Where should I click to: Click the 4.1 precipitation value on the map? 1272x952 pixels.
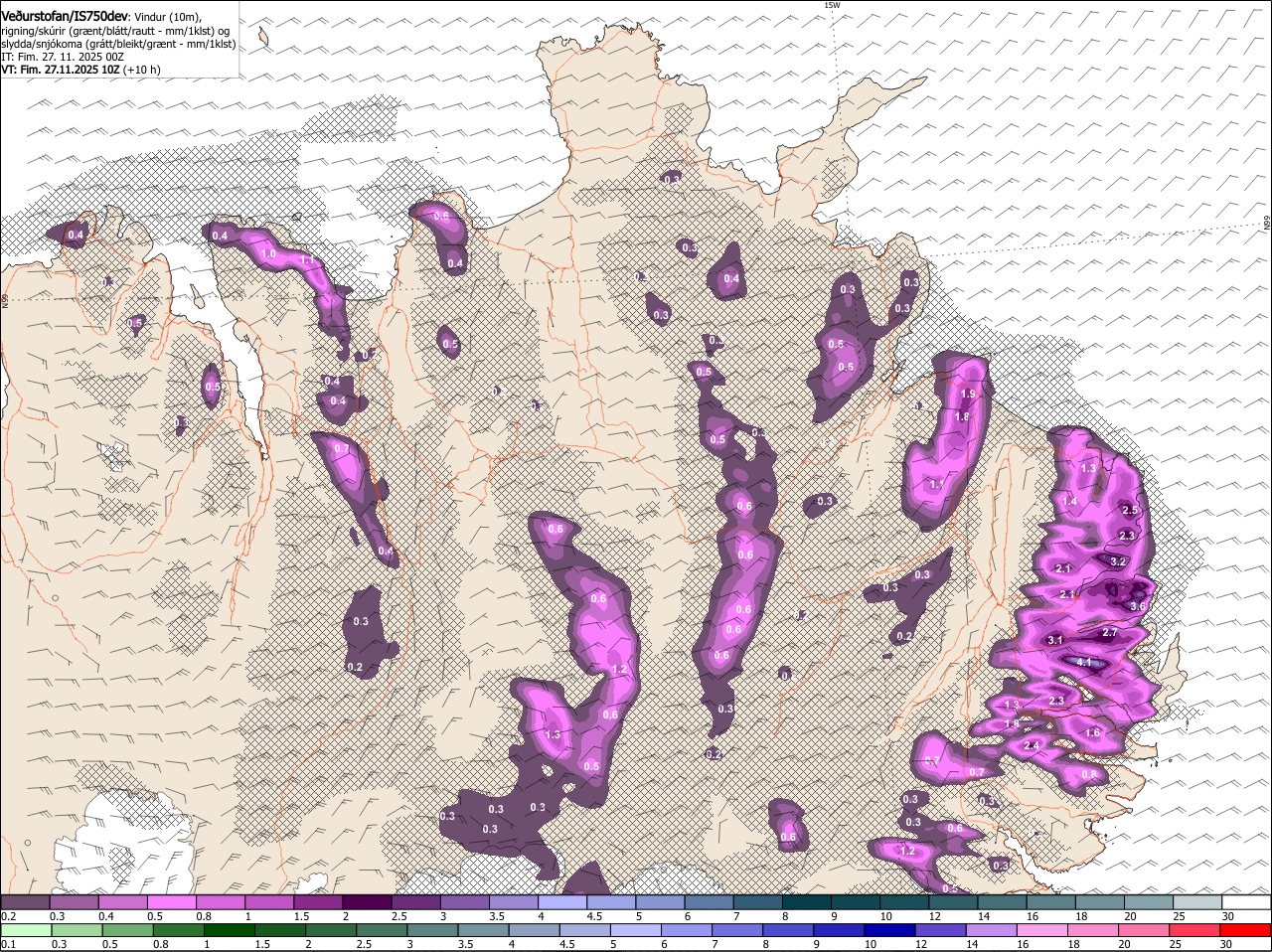pos(1085,662)
